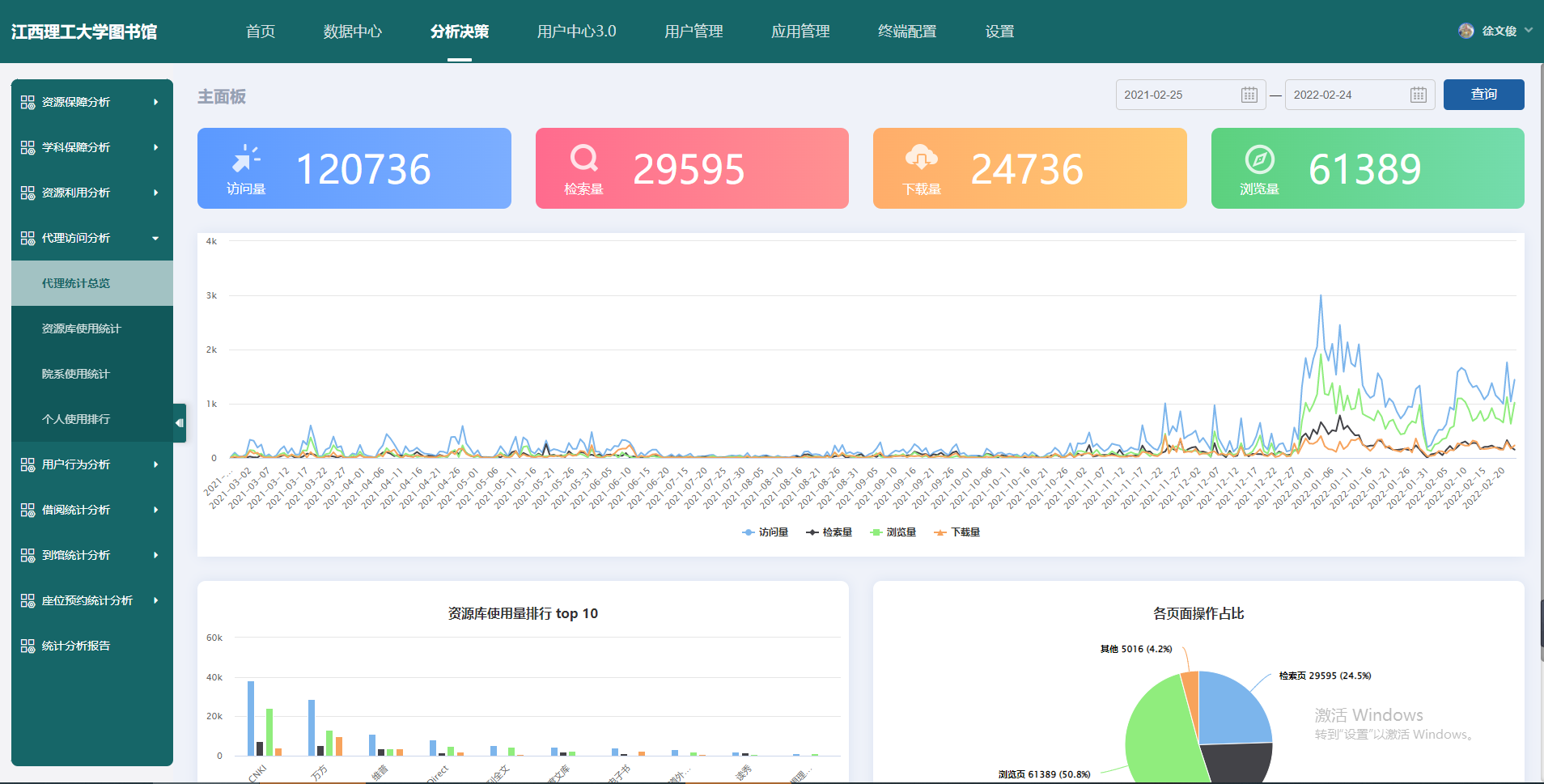
Task: Open 资源库使用统计 in the sidebar
Action: coord(81,328)
